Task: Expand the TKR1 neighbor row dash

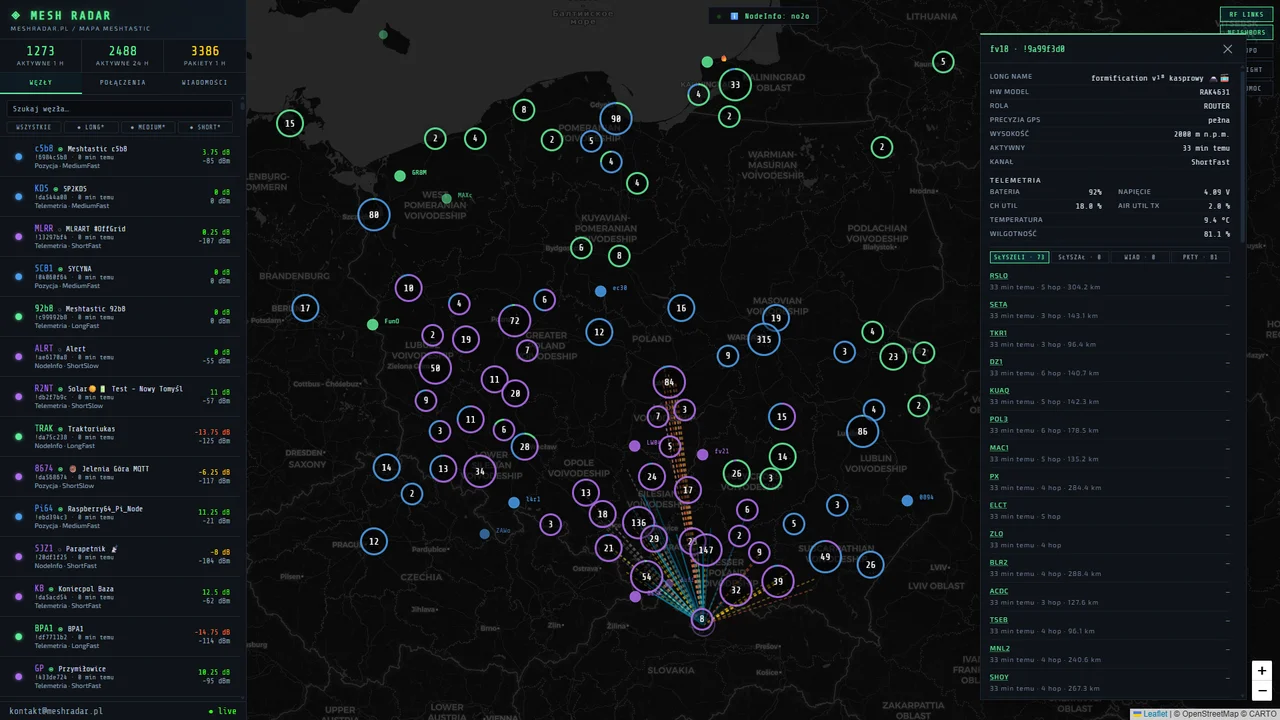Action: click(1228, 333)
